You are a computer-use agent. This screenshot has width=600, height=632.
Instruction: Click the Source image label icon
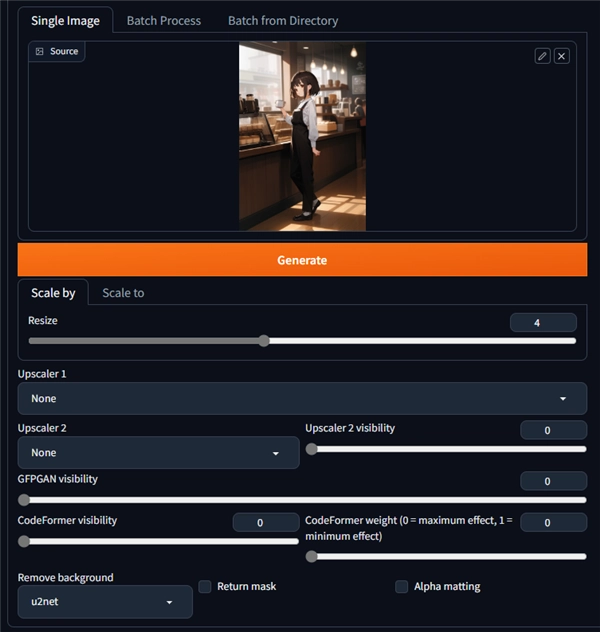tap(39, 51)
